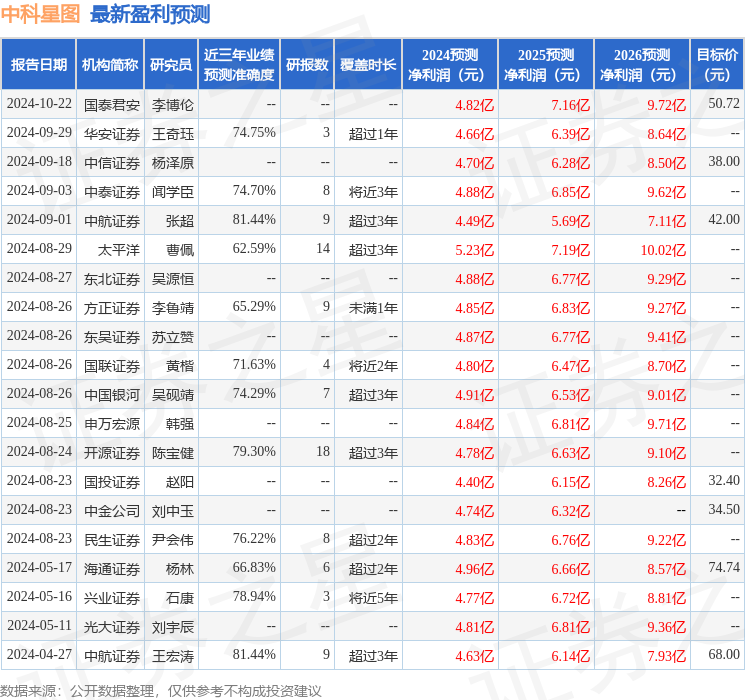Select 海通证券 institution cell
The width and height of the screenshot is (745, 700).
point(112,569)
